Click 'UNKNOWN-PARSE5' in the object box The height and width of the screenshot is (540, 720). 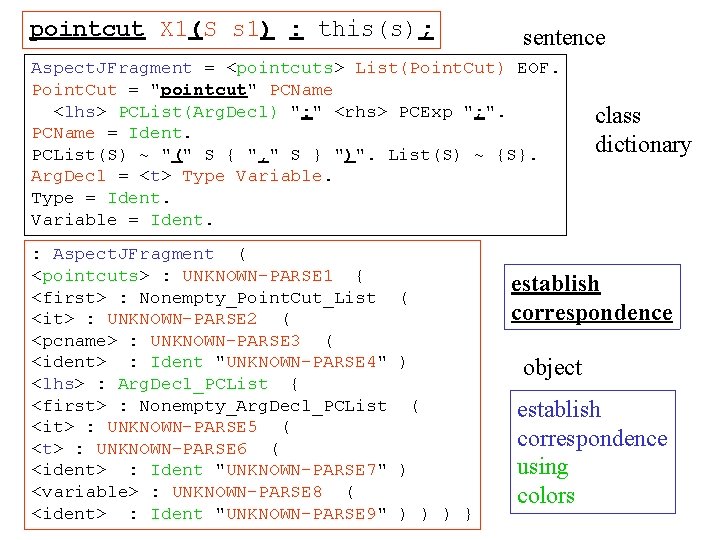pyautogui.click(x=182, y=427)
